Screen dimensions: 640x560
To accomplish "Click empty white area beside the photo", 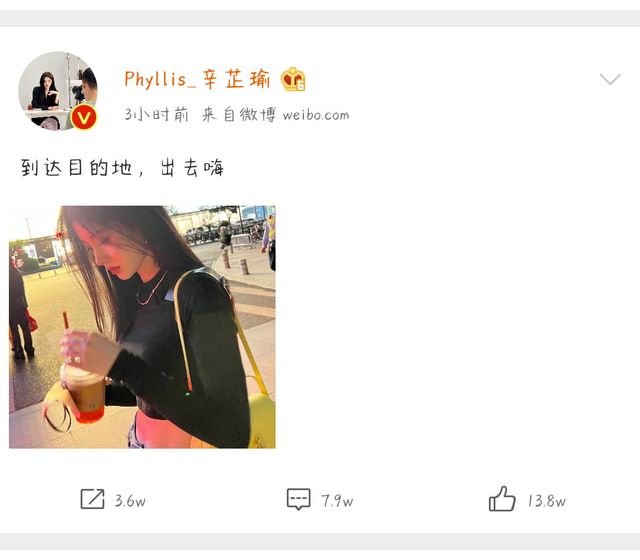I will pyautogui.click(x=449, y=327).
